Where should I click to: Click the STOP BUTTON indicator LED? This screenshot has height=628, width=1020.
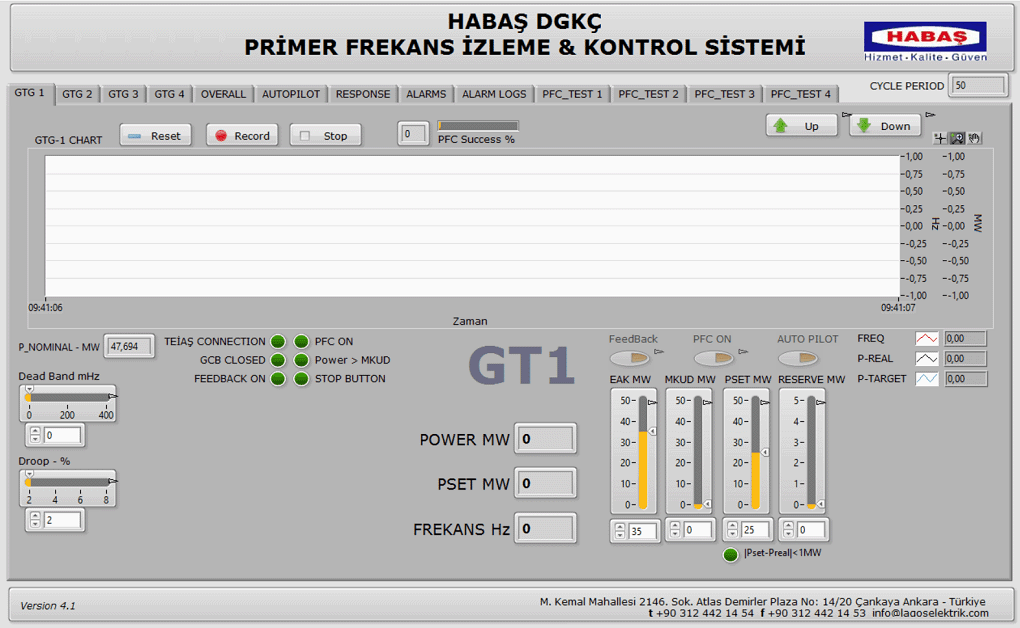(x=301, y=379)
